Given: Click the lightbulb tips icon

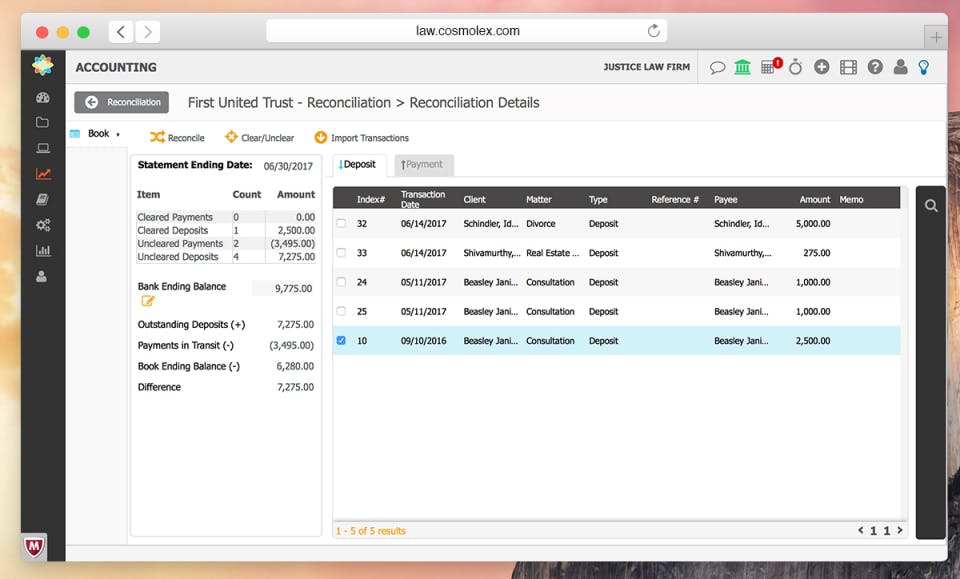Looking at the screenshot, I should click(x=925, y=67).
